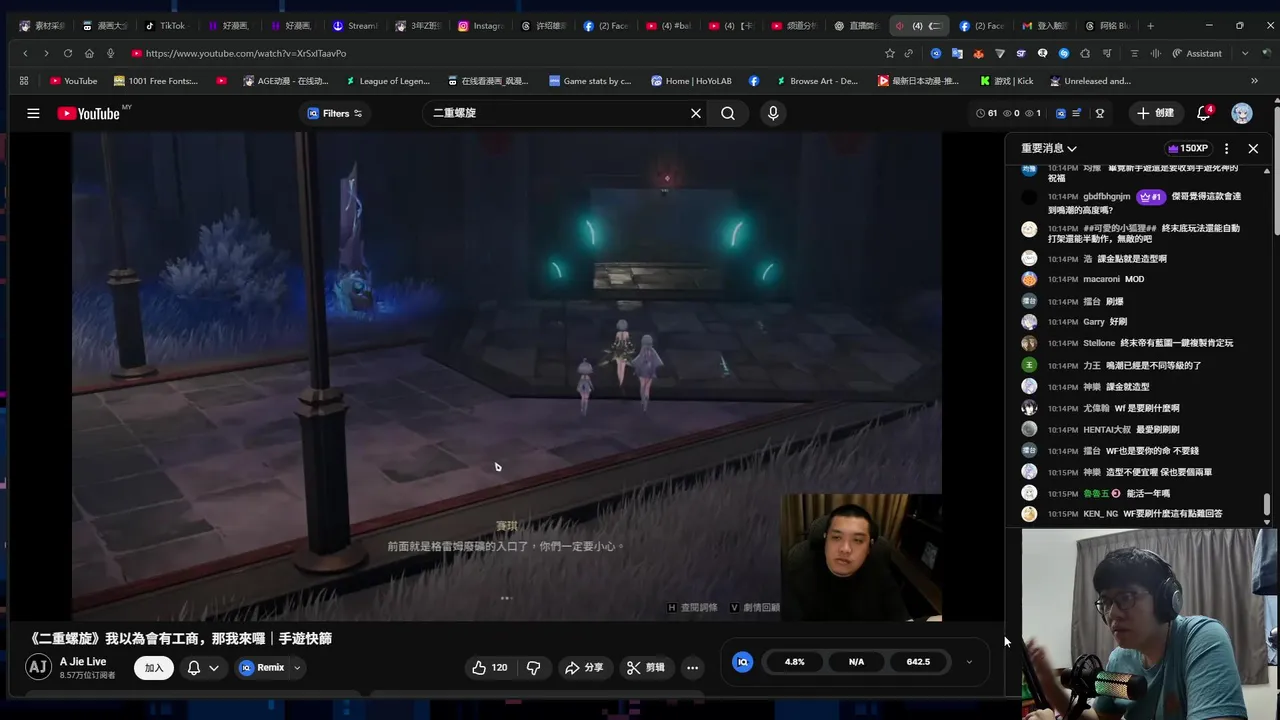Open the 150XP chat points badge
1280x720 pixels.
click(1189, 148)
